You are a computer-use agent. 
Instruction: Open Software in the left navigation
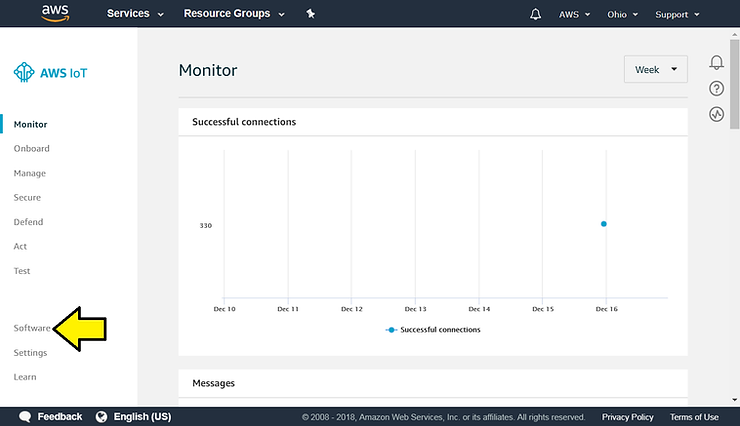32,328
